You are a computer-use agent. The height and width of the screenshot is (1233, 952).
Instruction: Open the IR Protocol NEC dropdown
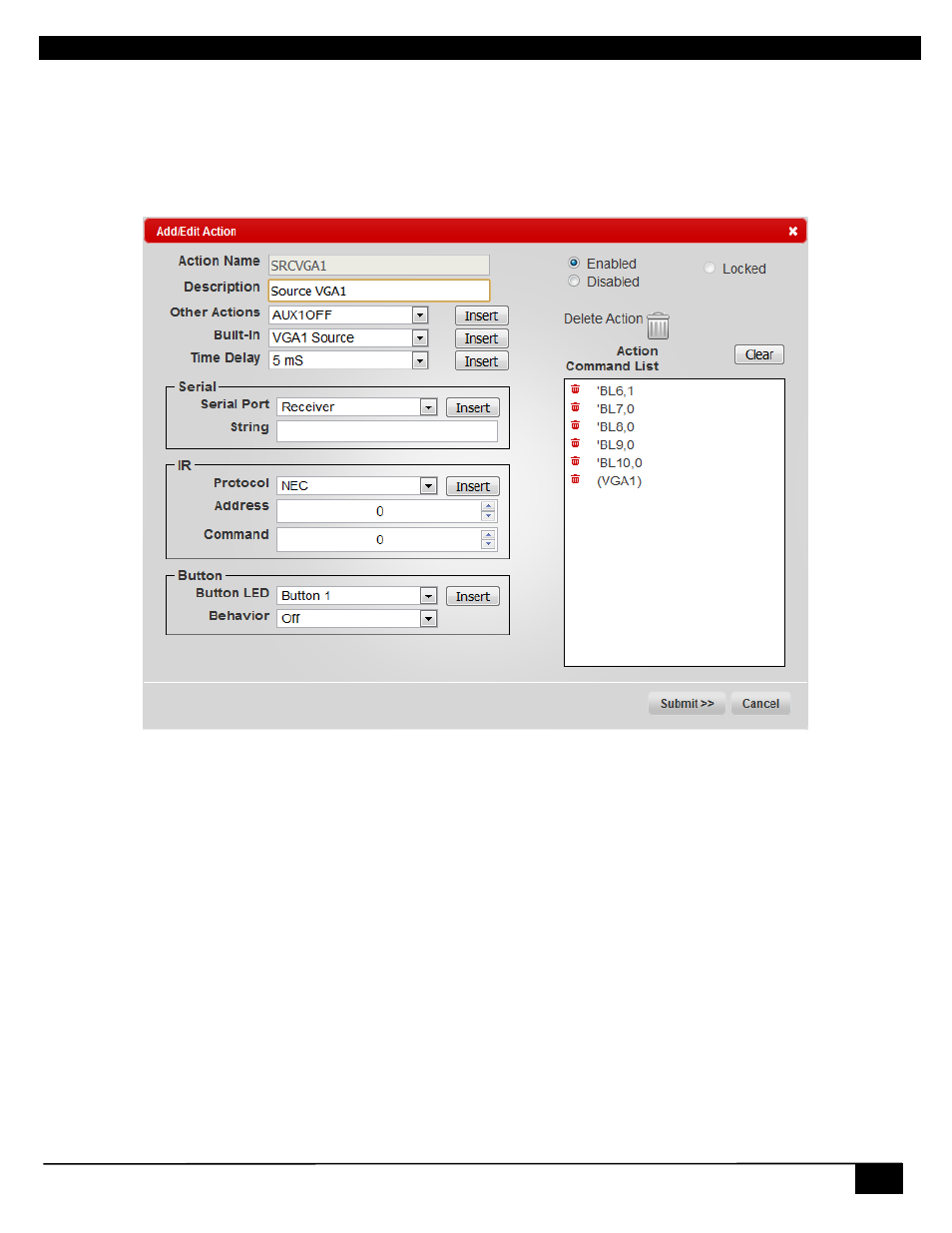pos(428,486)
